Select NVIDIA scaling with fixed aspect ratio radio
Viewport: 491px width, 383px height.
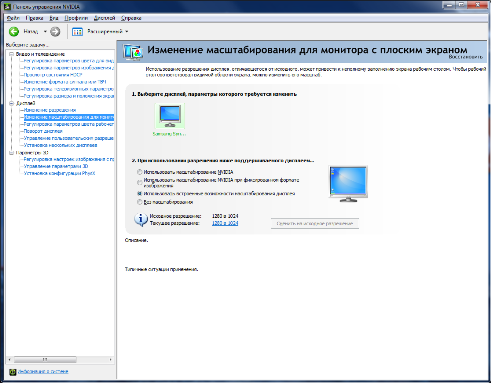pyautogui.click(x=140, y=182)
